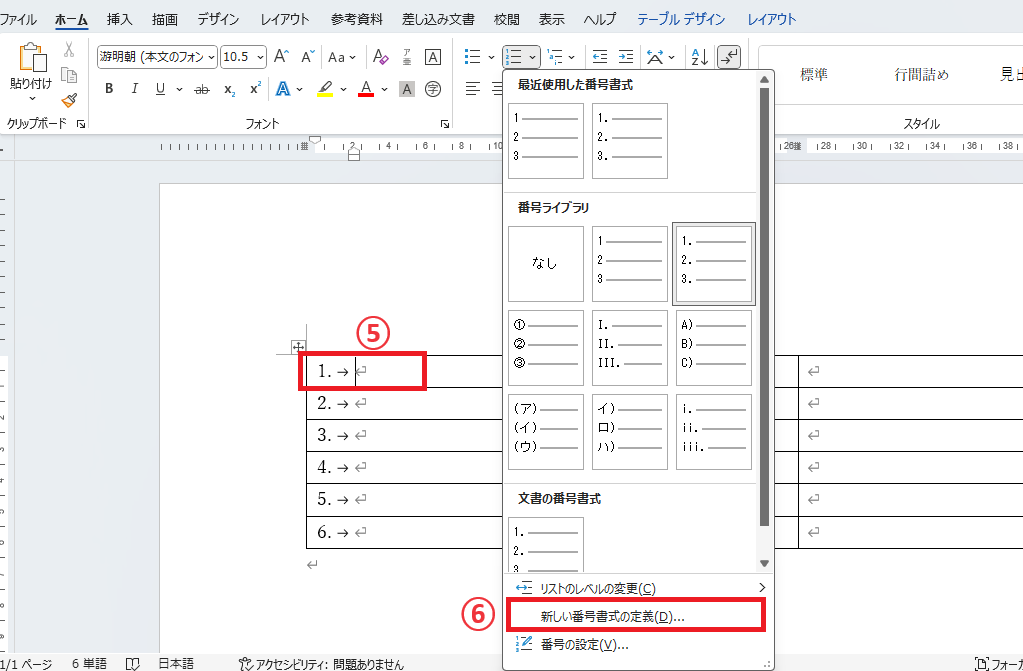Screen dimensions: 1023x671
Task: Click the Paste clipboard icon
Action: (x=33, y=58)
